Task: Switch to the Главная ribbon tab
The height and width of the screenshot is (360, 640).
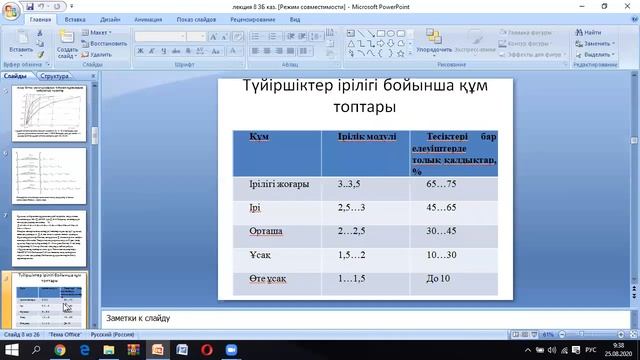Action: tap(40, 20)
